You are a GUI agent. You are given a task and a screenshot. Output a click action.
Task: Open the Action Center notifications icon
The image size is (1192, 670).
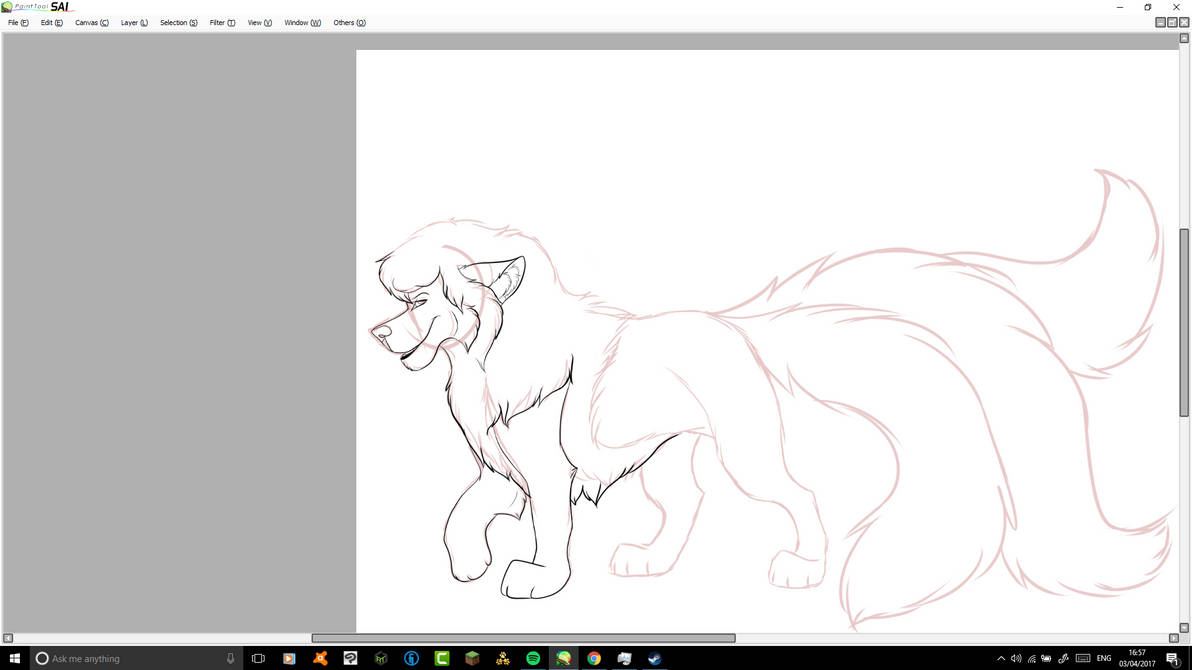click(1173, 659)
